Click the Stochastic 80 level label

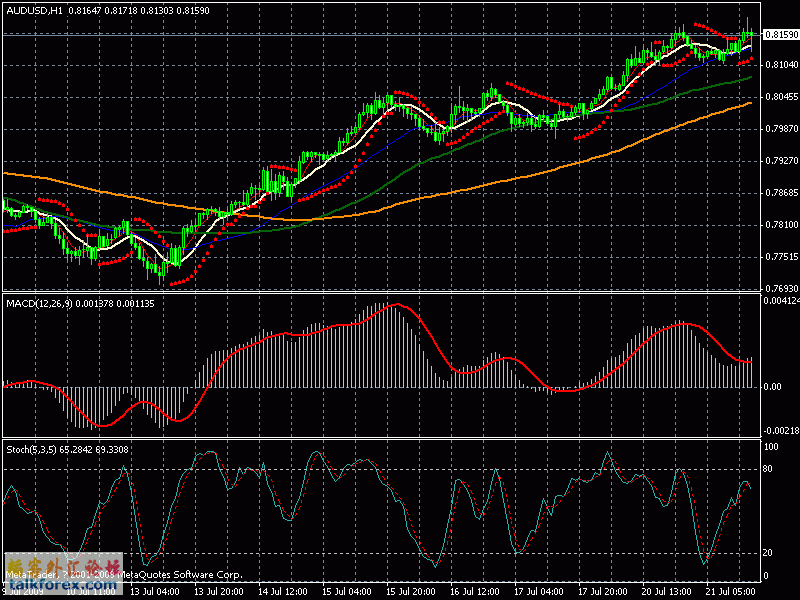click(x=768, y=469)
